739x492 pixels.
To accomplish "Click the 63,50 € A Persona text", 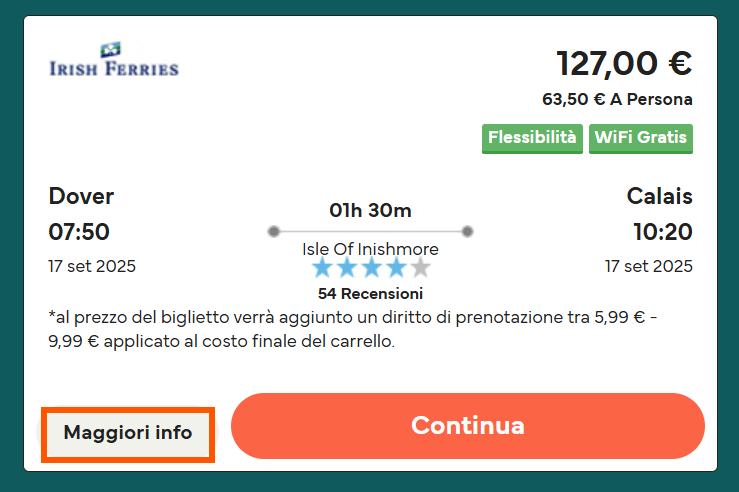I will click(617, 99).
